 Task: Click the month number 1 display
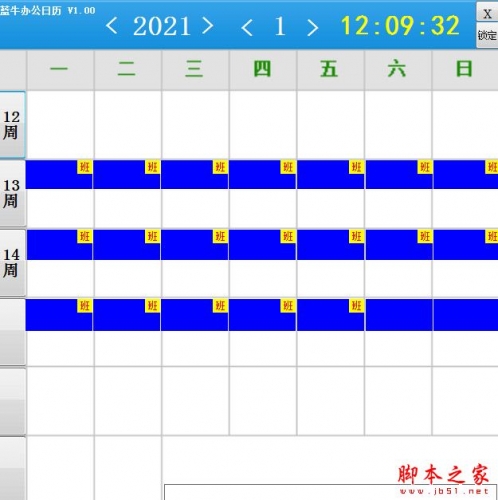tap(280, 26)
